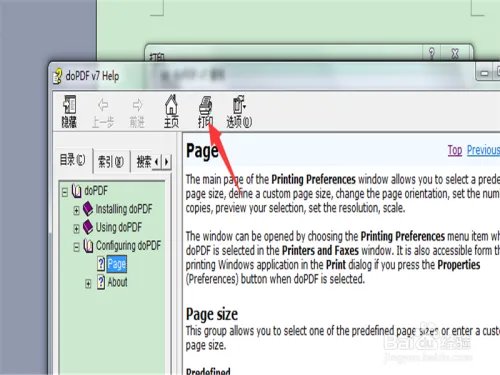Go to Home (主页) in help toolbar

coord(171,111)
